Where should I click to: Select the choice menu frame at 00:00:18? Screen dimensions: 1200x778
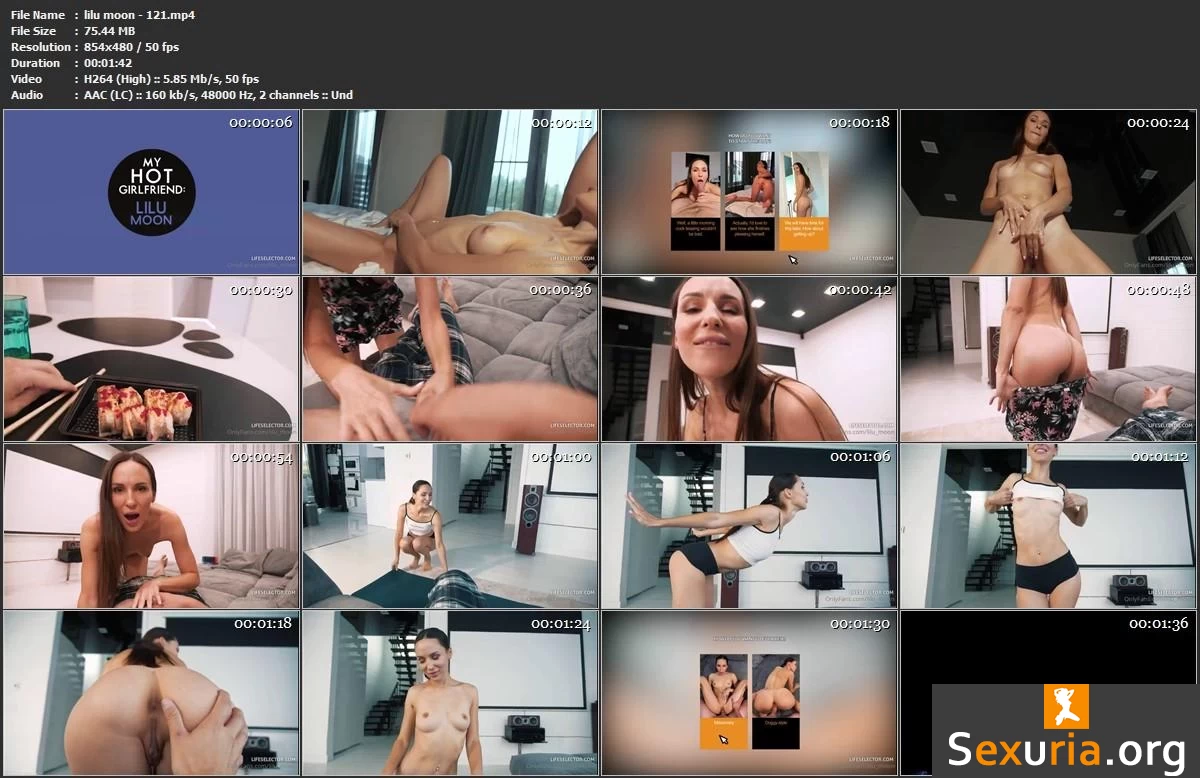pyautogui.click(x=749, y=192)
